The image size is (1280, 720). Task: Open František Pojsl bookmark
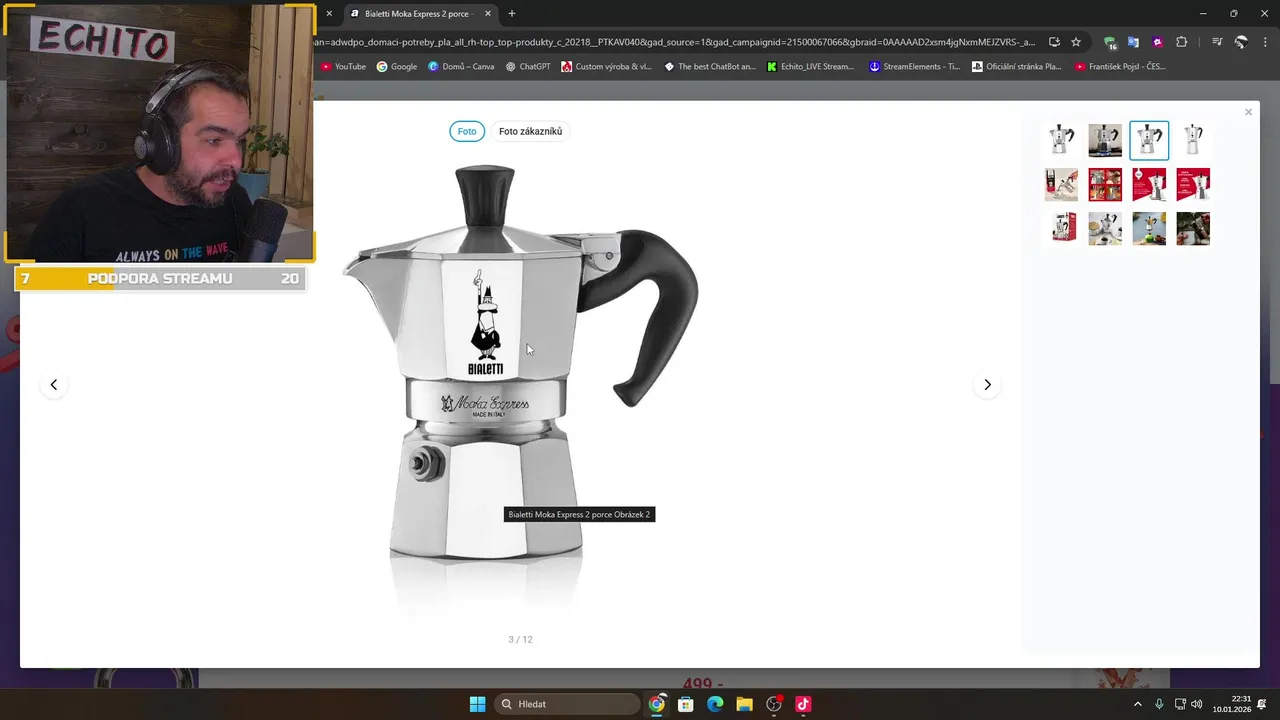coord(1120,67)
